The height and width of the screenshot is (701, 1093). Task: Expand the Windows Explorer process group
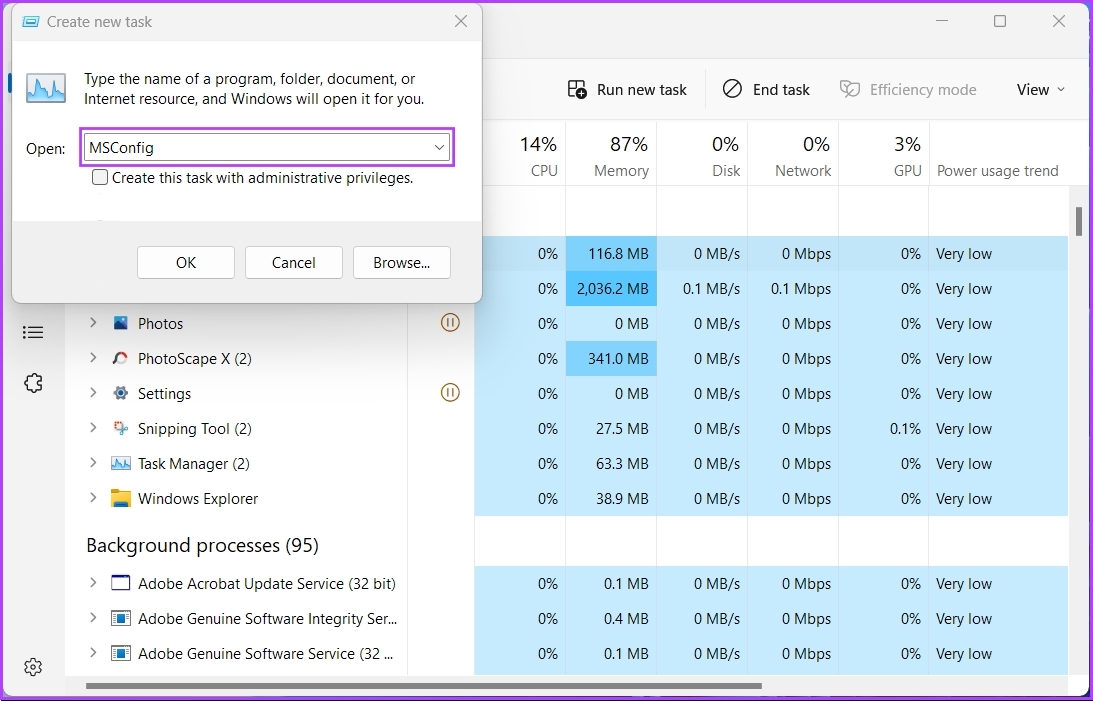(x=91, y=498)
